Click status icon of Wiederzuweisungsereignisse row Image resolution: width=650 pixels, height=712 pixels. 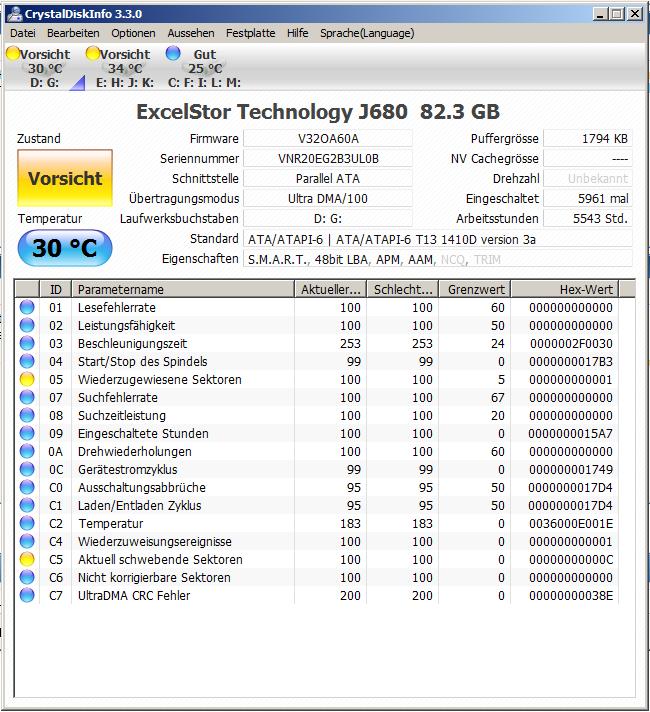tap(27, 541)
